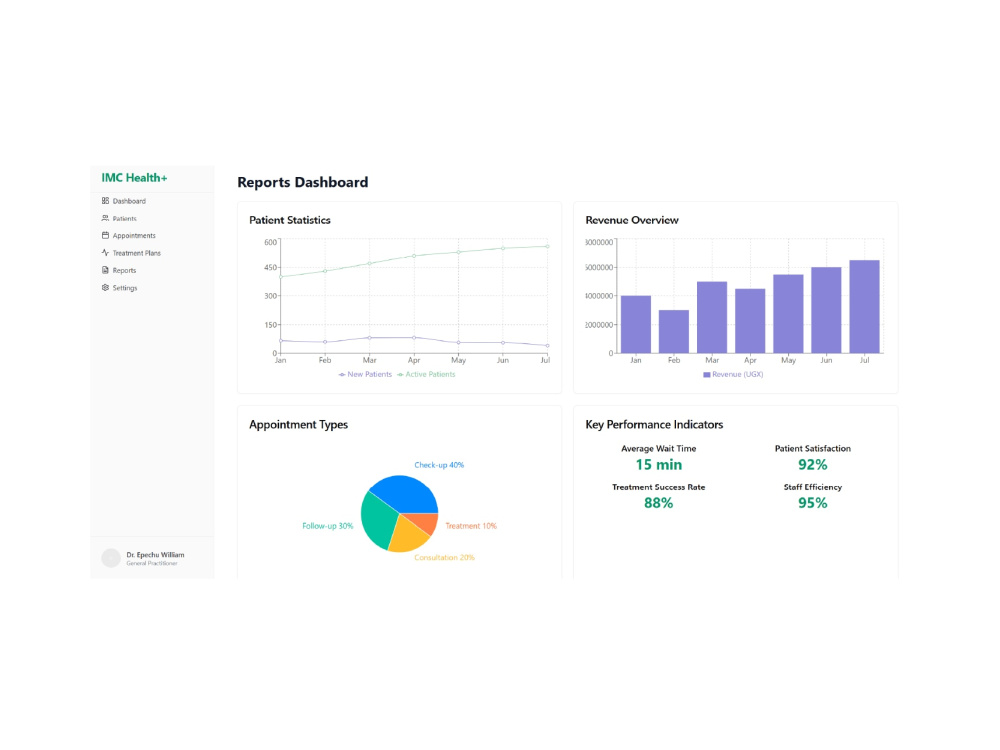The image size is (1000, 750).
Task: Click the Patients people icon
Action: [105, 218]
